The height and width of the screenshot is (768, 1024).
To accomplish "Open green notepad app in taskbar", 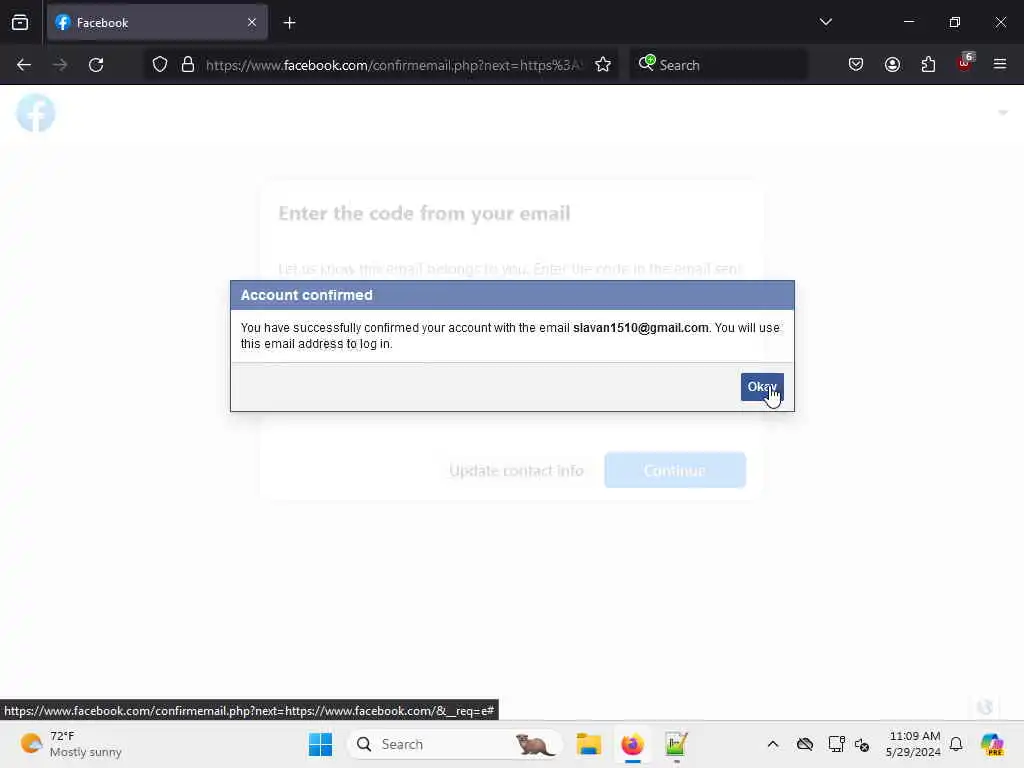I will pos(676,744).
